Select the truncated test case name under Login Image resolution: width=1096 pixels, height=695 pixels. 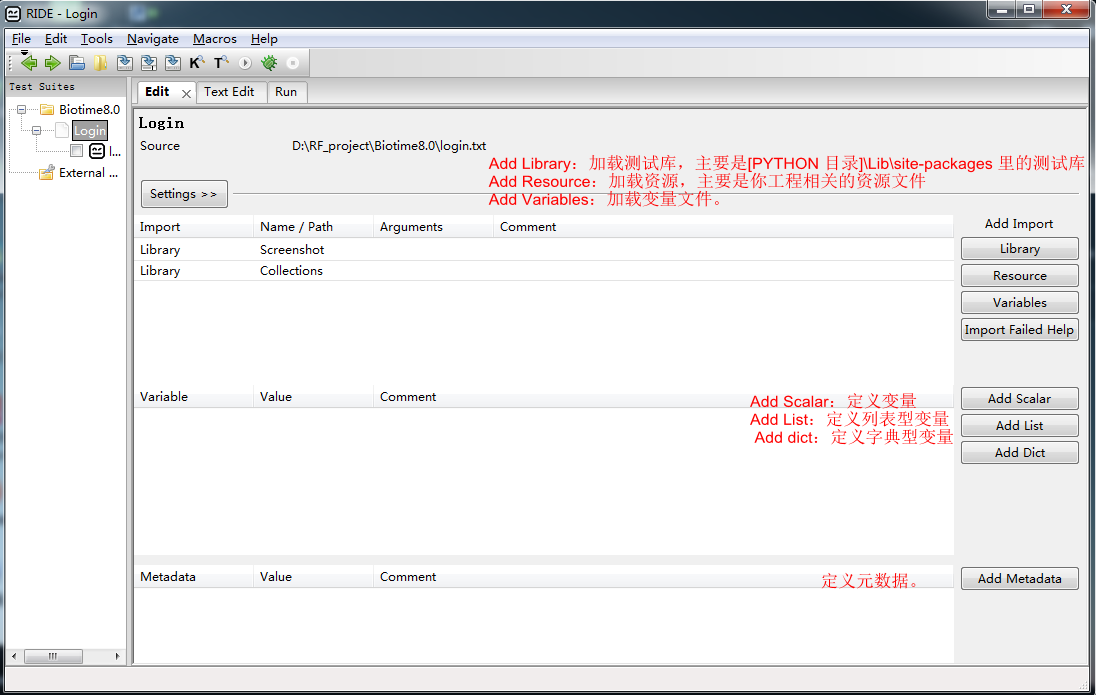pos(115,152)
